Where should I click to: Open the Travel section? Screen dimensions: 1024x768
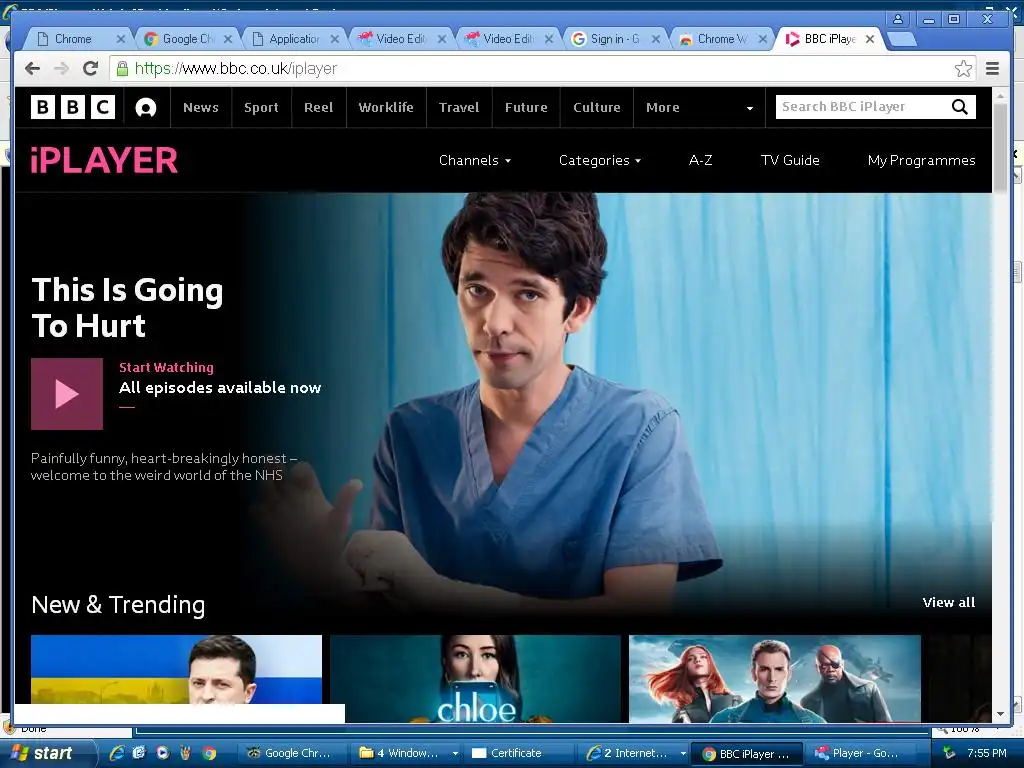click(459, 108)
